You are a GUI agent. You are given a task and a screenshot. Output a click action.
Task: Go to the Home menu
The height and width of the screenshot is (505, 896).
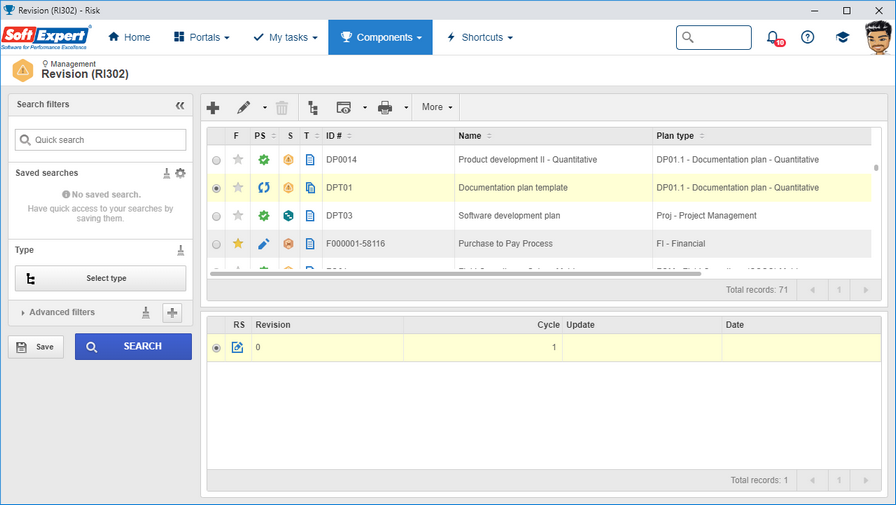click(129, 37)
